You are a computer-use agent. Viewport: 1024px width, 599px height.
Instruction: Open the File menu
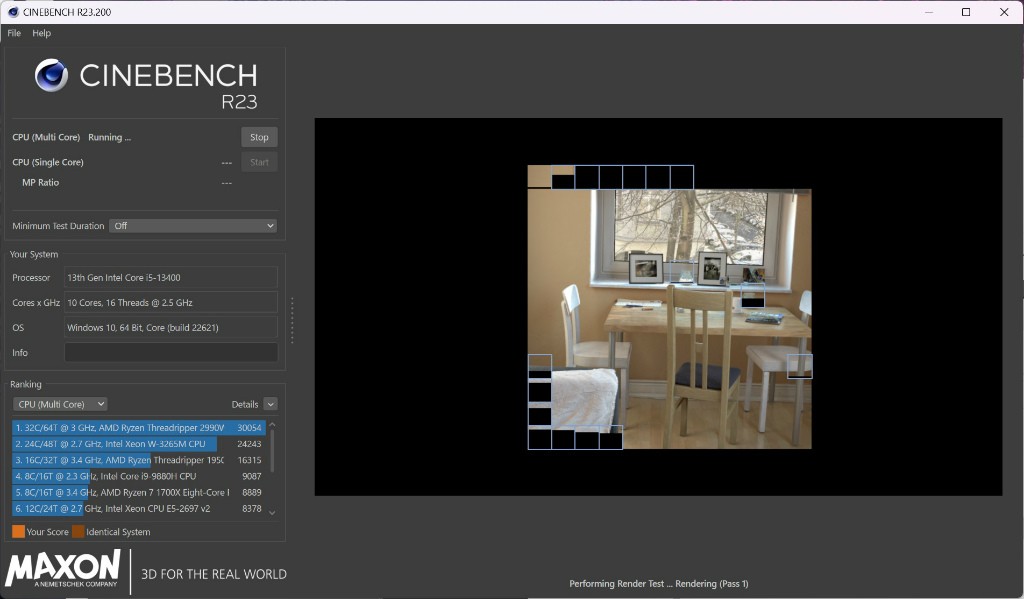[14, 33]
